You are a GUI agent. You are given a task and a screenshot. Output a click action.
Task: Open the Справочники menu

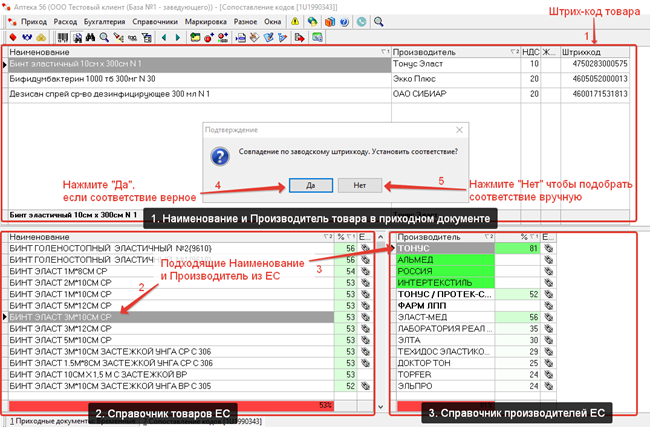click(x=155, y=22)
